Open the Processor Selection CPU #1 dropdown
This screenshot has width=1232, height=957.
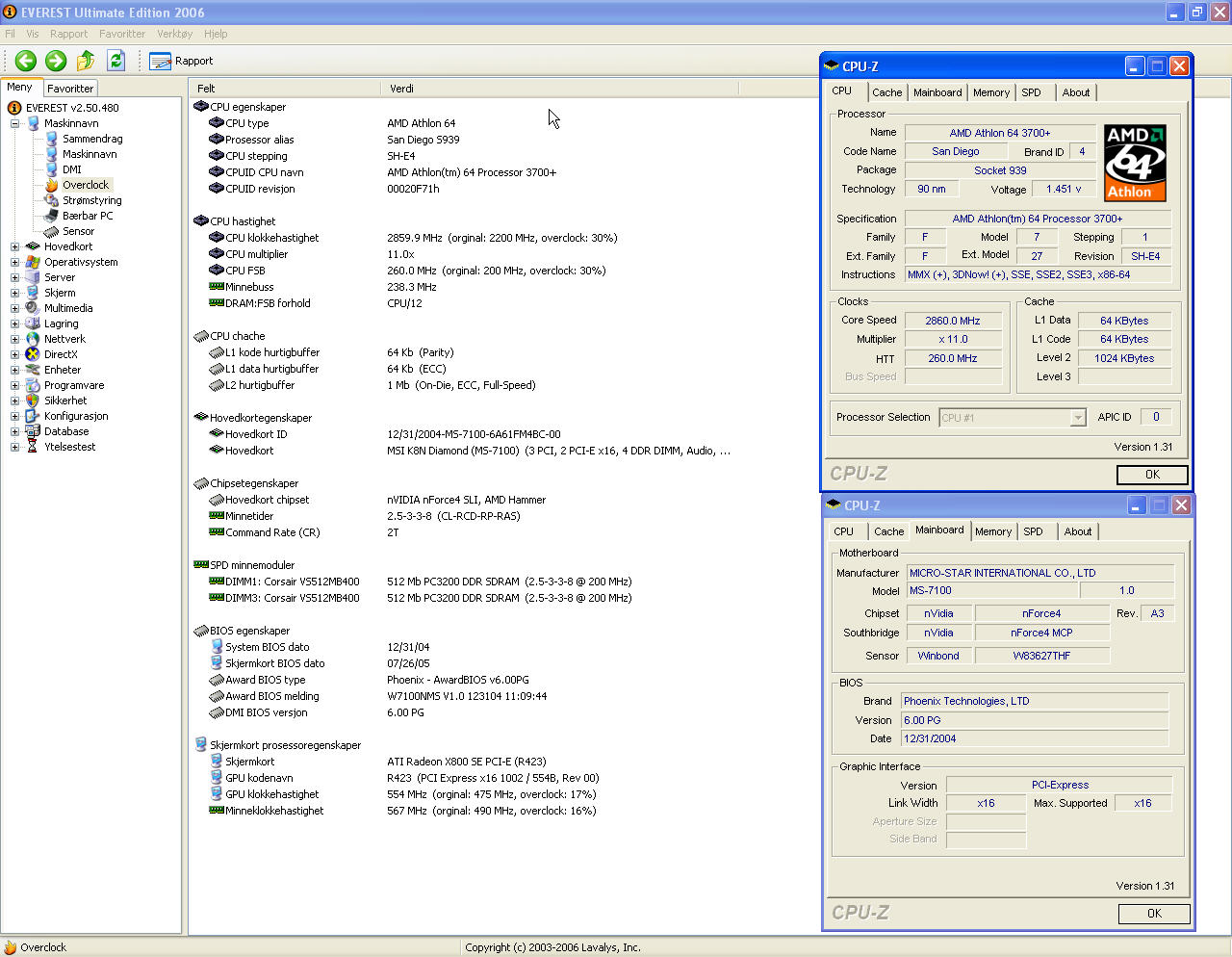click(1078, 417)
